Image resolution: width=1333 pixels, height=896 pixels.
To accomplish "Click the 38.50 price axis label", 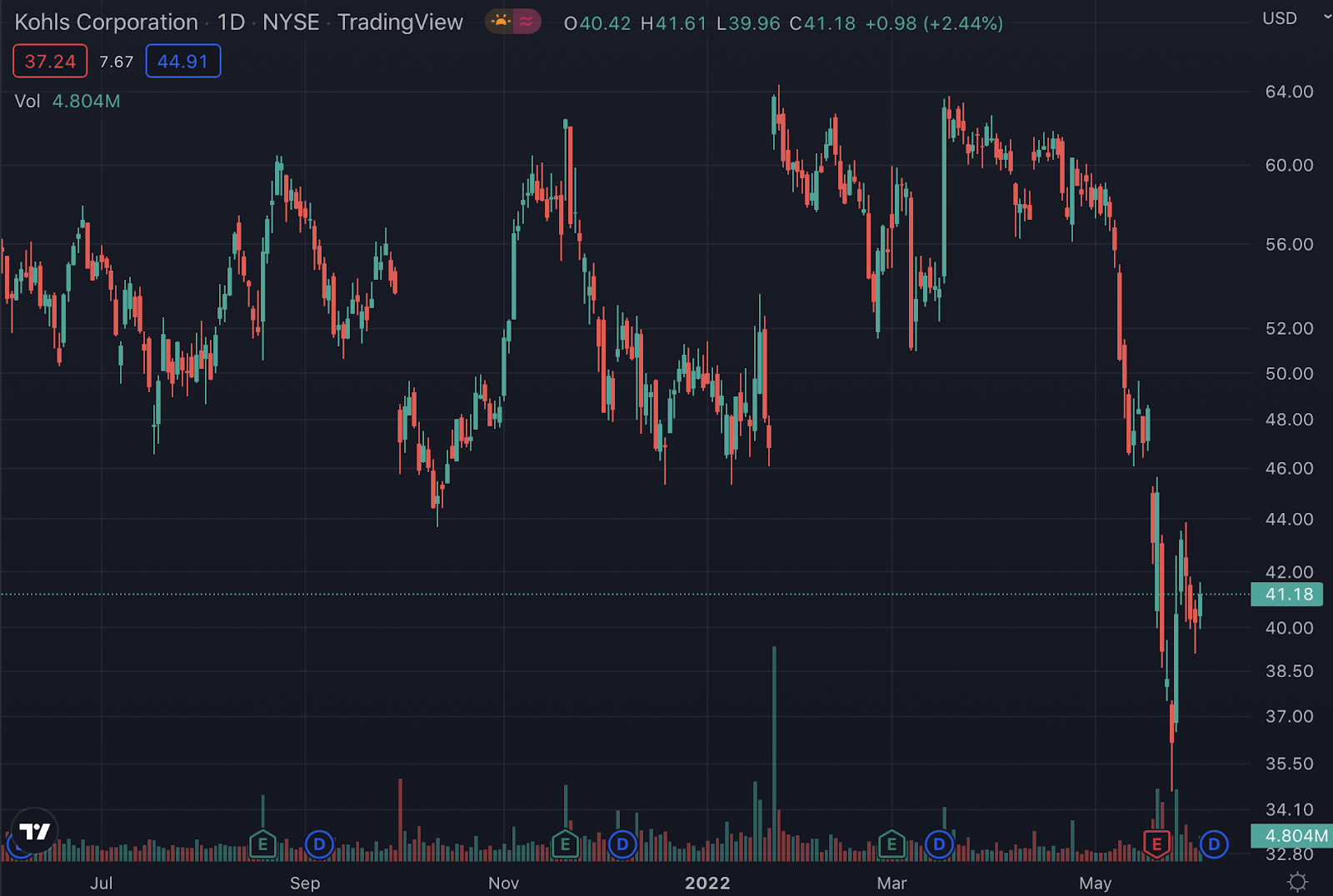I will [1289, 671].
